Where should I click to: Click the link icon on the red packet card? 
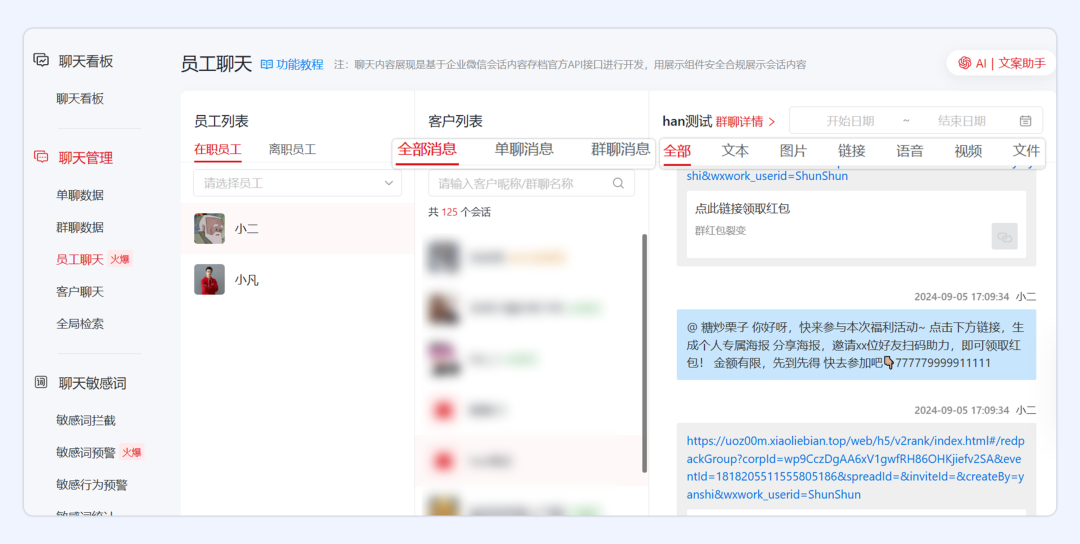point(1004,236)
